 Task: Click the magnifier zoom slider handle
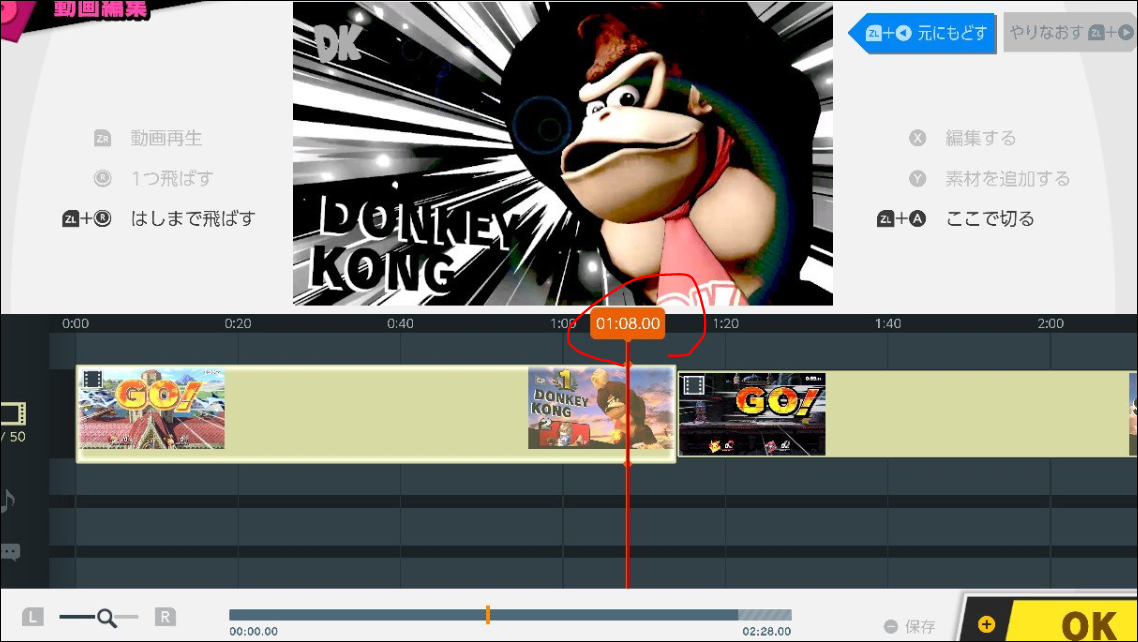[x=106, y=617]
